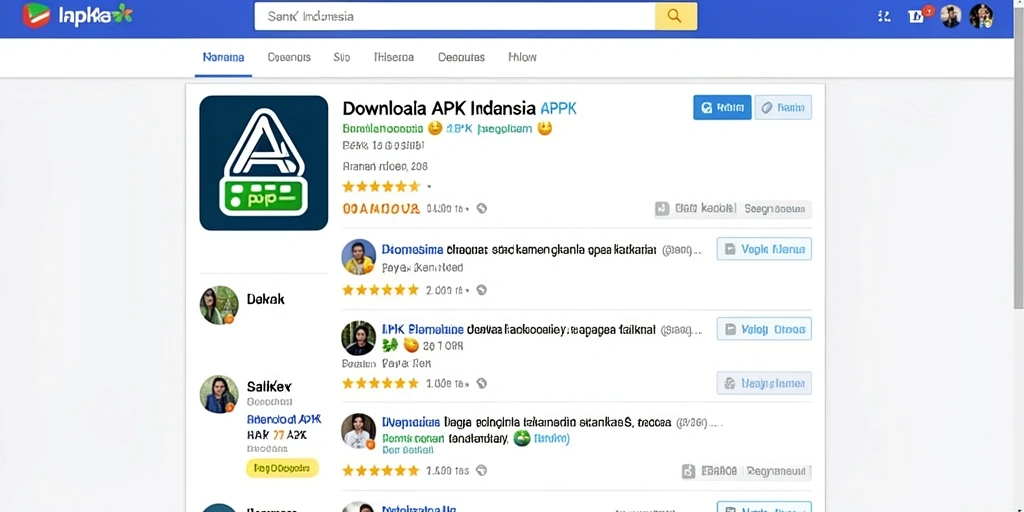This screenshot has width=1024, height=512.
Task: Open avatar of 'Diomesima' review row
Action: coord(359,257)
